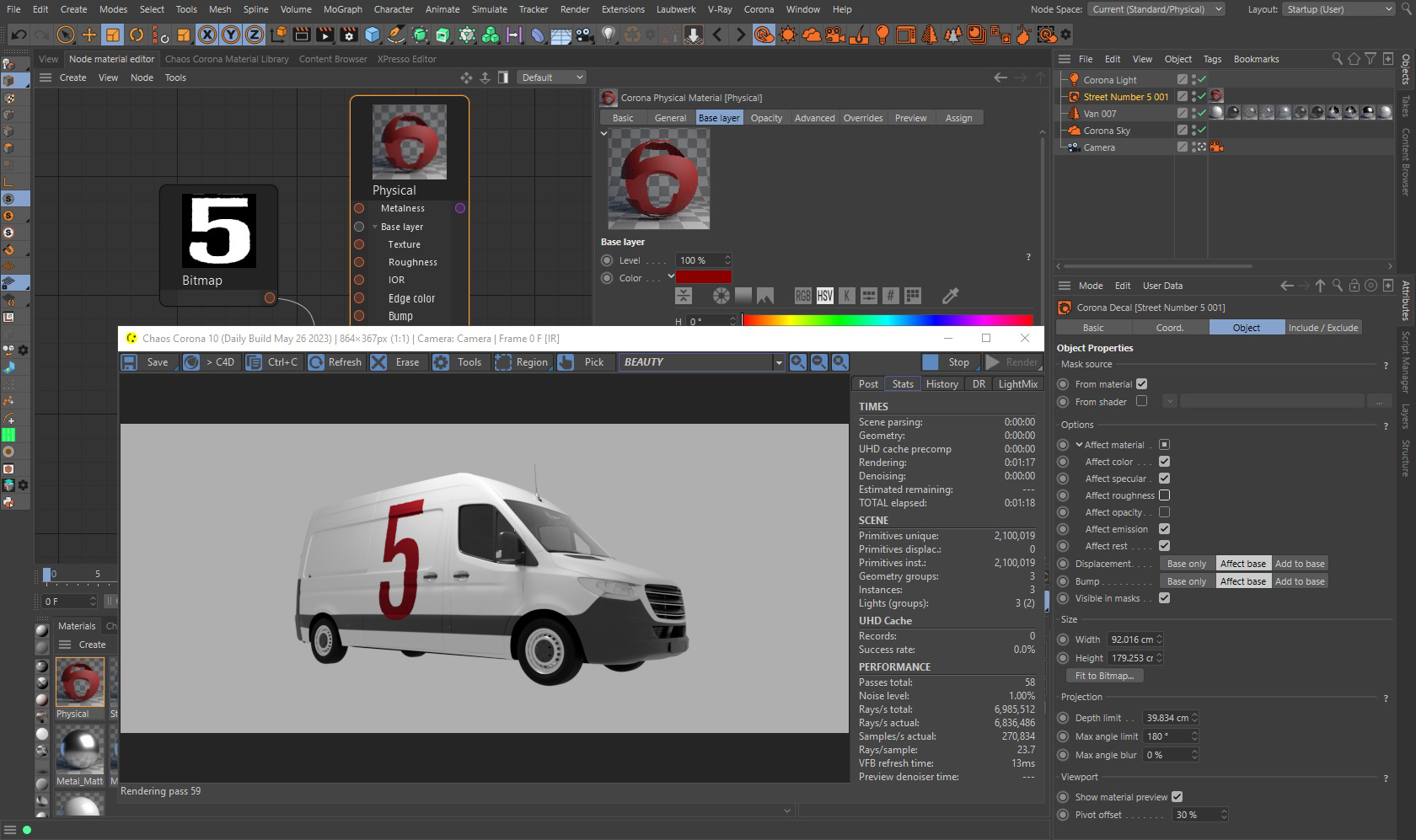Open the Node Space dropdown
This screenshot has height=840, width=1416.
1157,9
